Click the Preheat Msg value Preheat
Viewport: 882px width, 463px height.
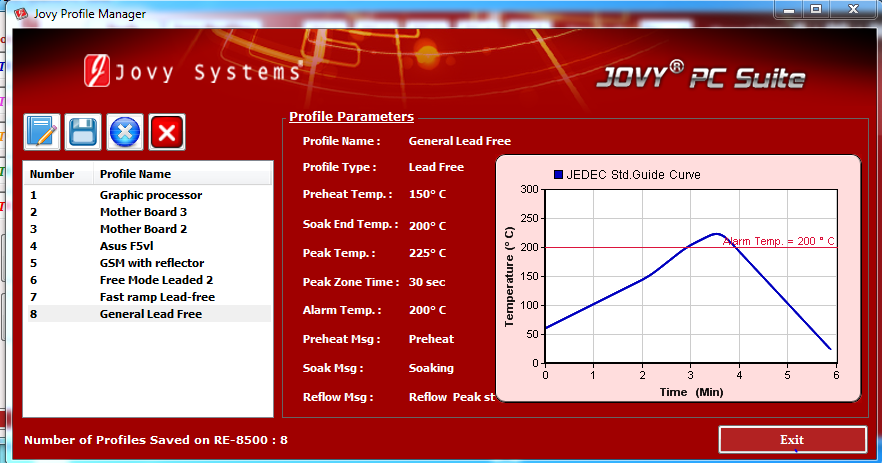431,339
